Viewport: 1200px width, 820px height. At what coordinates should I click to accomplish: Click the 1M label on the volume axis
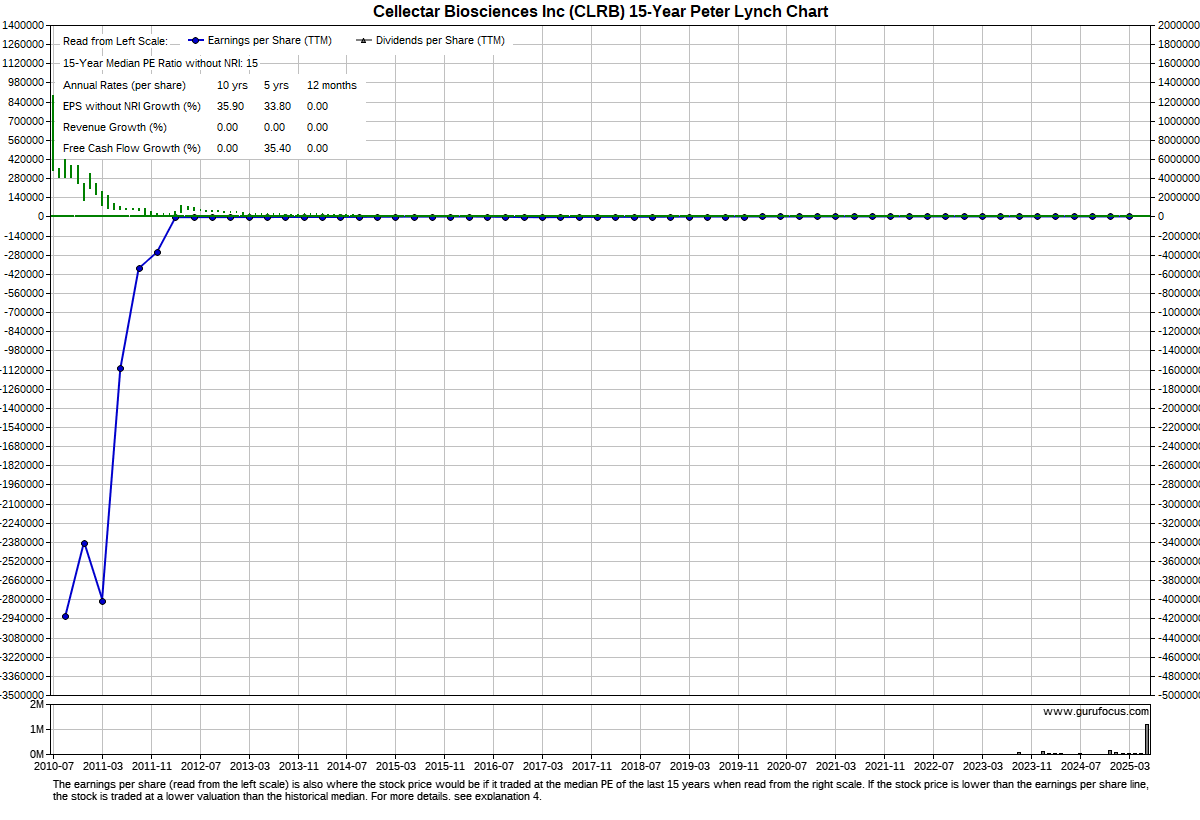click(37, 730)
